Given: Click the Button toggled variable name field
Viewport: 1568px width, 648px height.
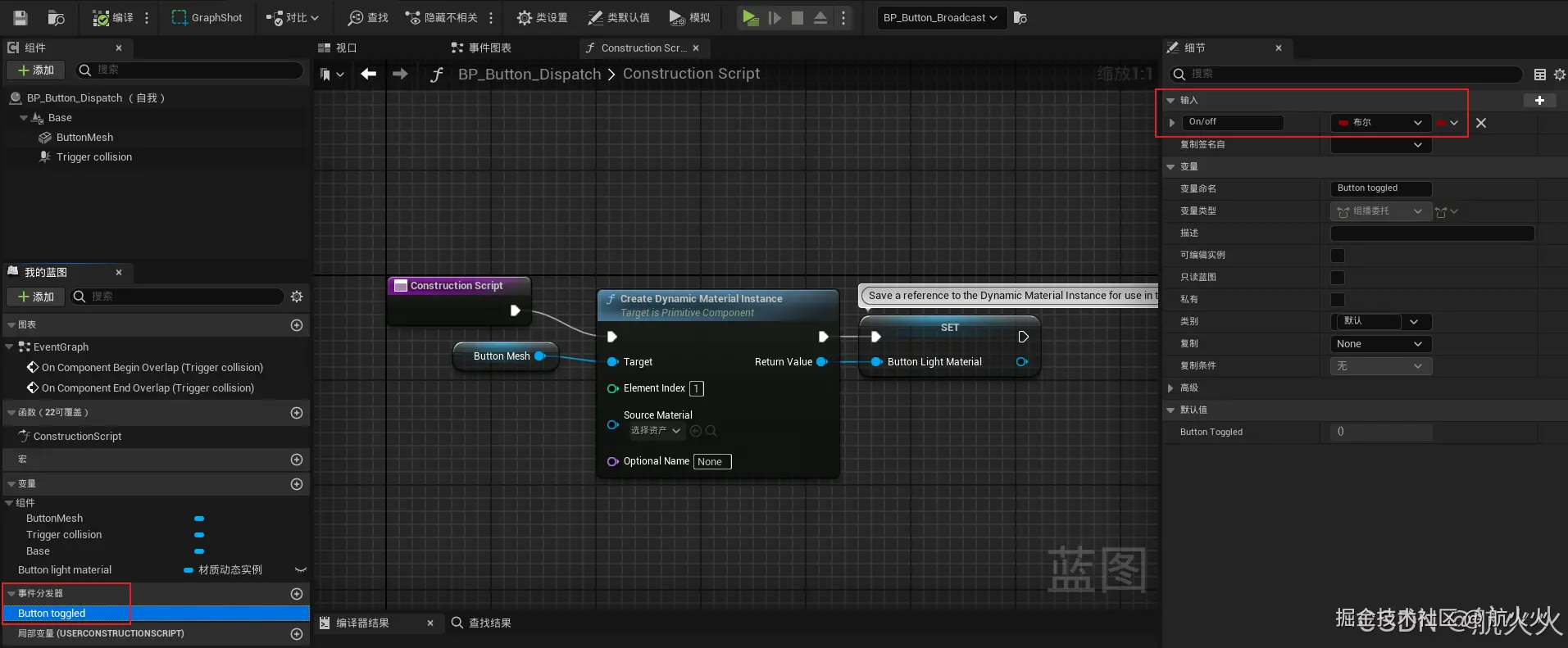Looking at the screenshot, I should (x=1380, y=188).
